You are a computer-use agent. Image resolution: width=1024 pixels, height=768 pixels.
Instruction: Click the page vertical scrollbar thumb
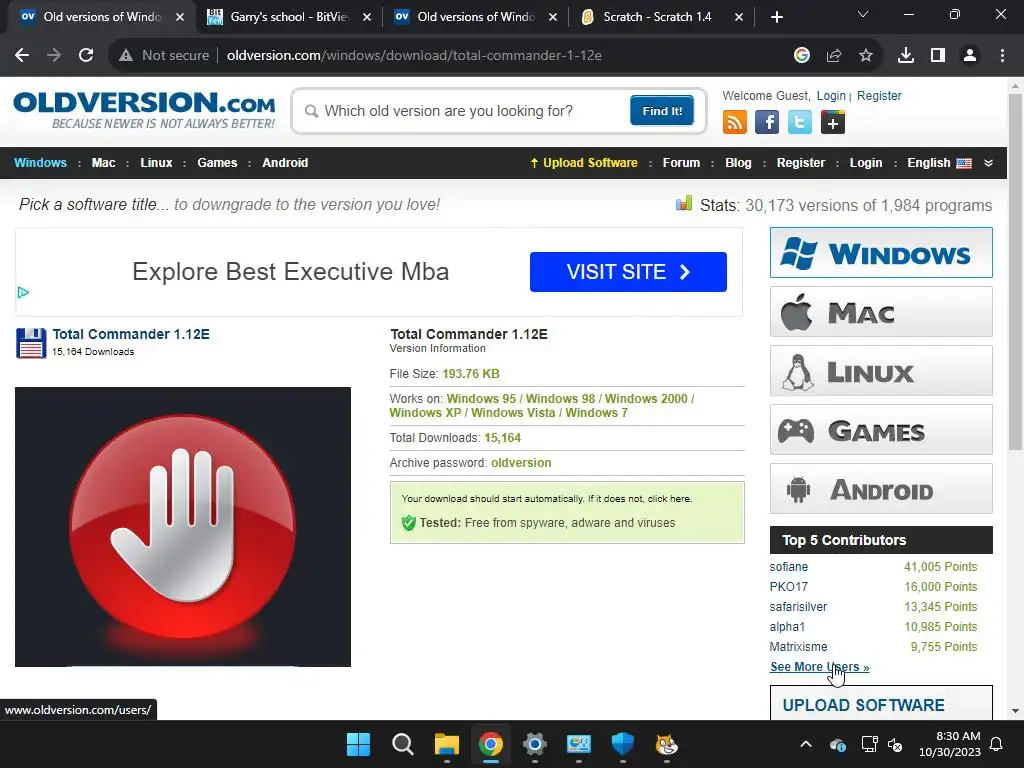pyautogui.click(x=1015, y=271)
